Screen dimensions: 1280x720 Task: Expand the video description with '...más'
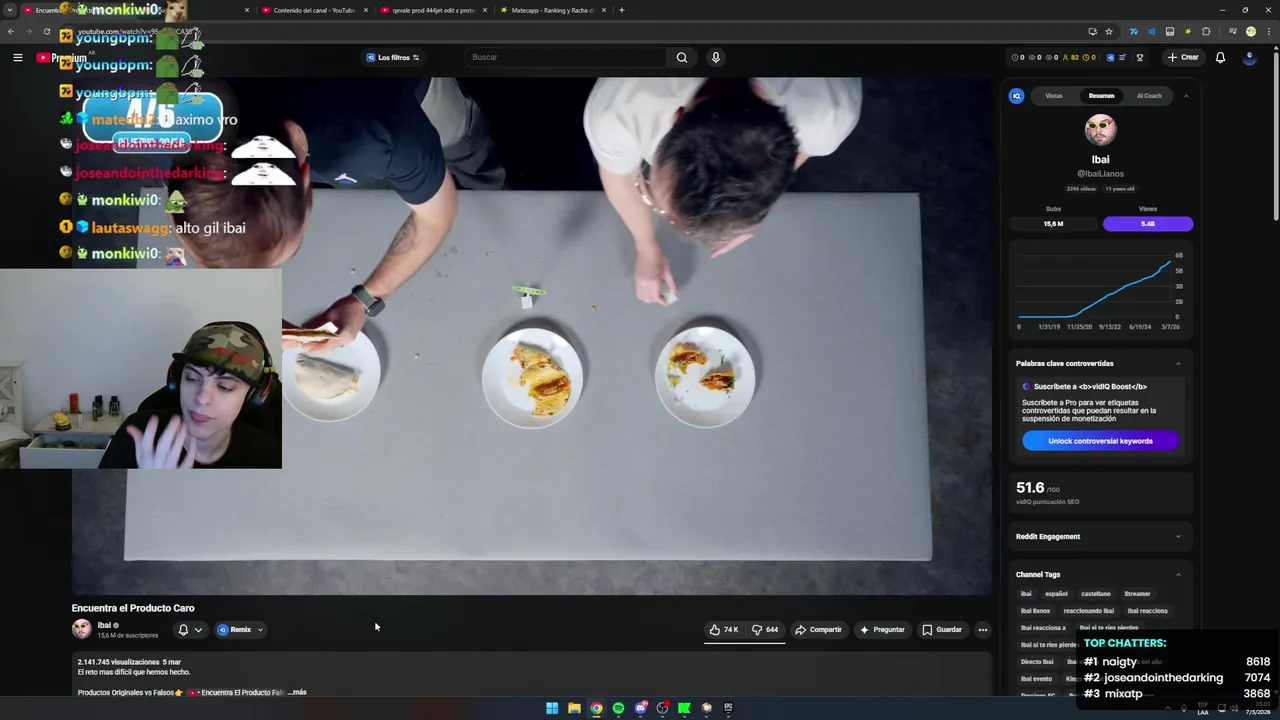tap(297, 692)
